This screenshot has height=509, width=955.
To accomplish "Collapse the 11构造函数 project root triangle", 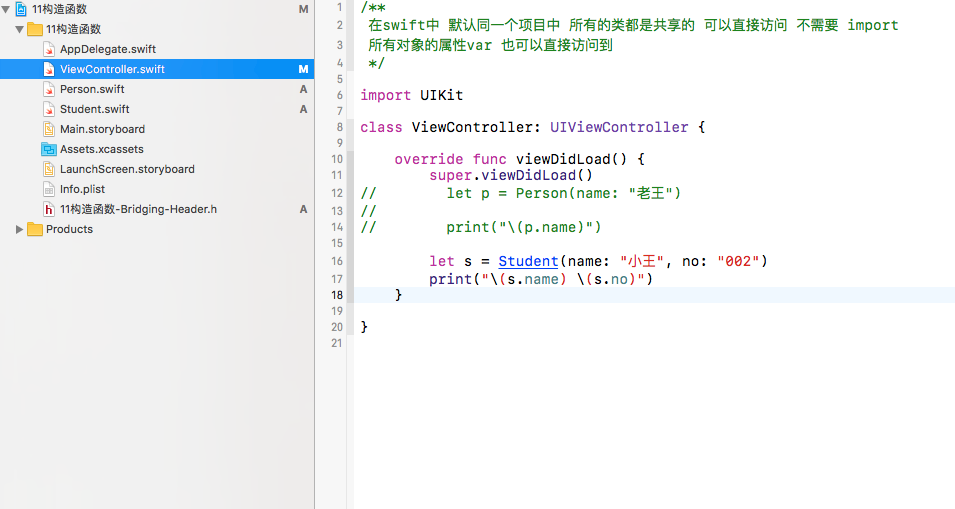I will (x=6, y=9).
